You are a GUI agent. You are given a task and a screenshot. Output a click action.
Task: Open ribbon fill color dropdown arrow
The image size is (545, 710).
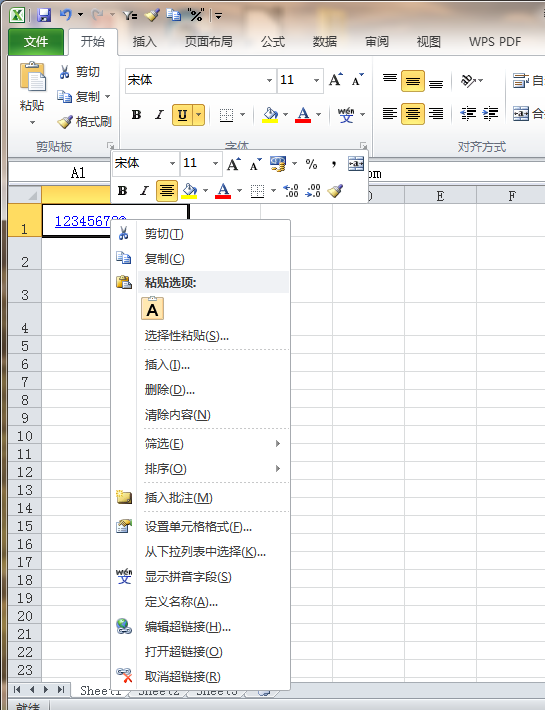coord(285,115)
